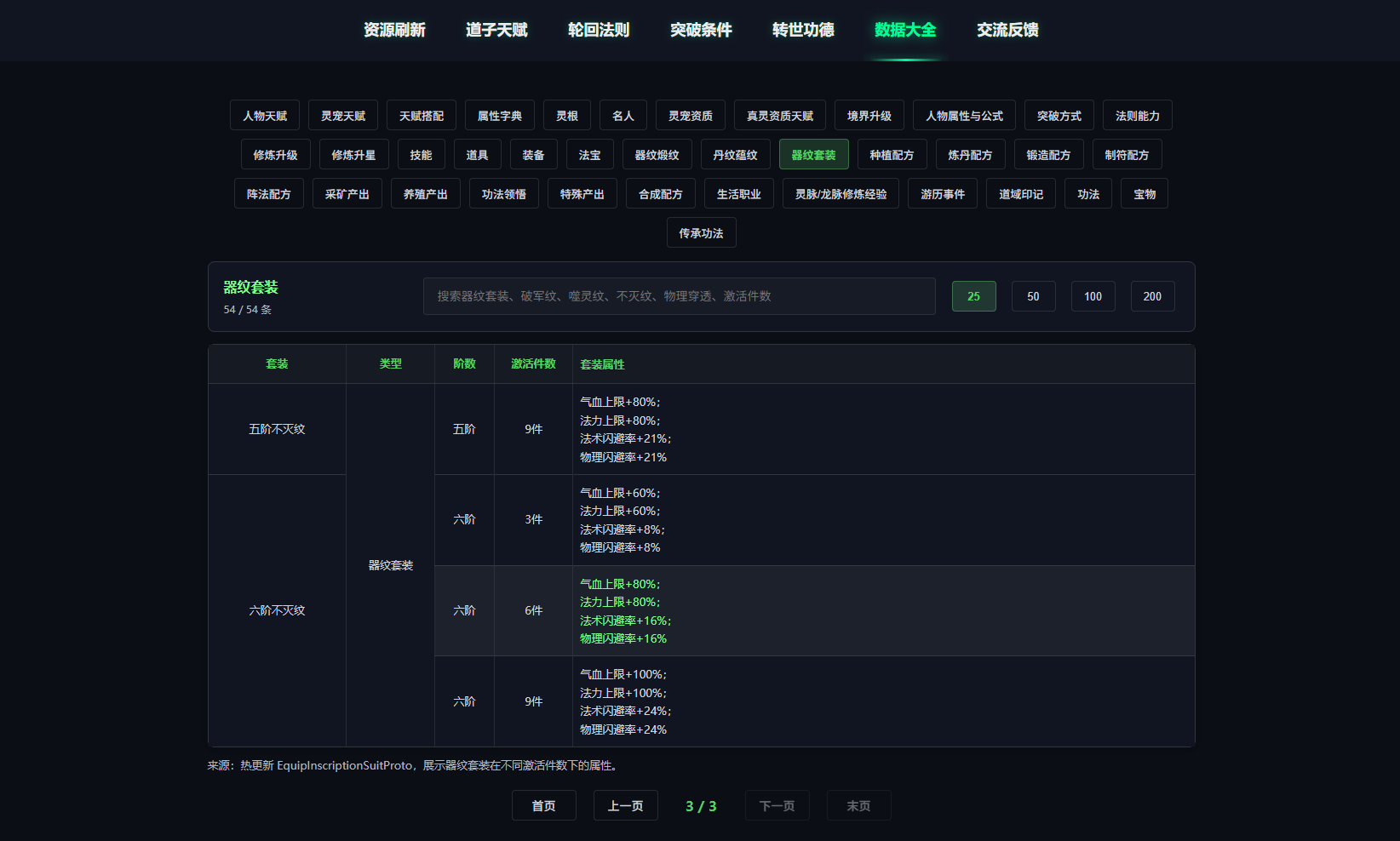This screenshot has height=841, width=1400.
Task: Select the 六阶不灭纹 set cell
Action: (277, 610)
